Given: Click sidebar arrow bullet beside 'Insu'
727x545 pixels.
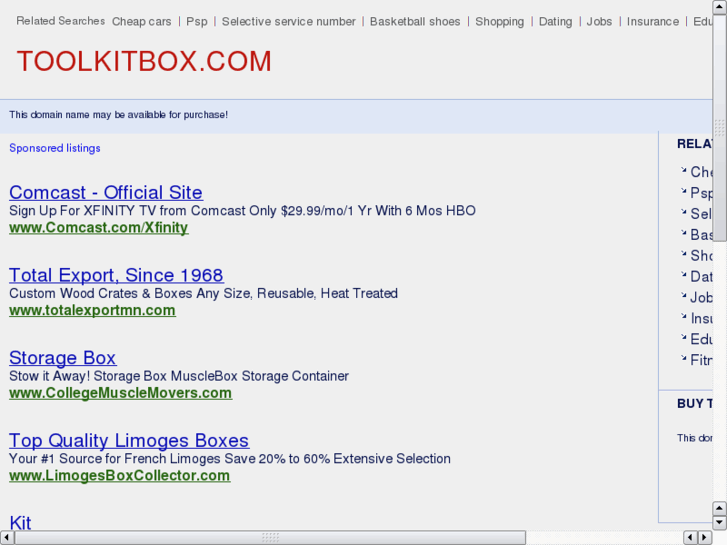Looking at the screenshot, I should 683,316.
